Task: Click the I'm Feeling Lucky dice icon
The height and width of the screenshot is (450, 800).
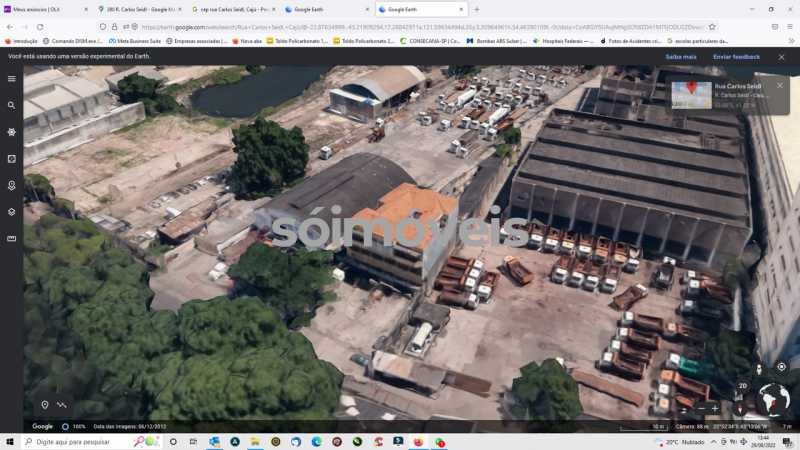Action: pyautogui.click(x=11, y=159)
